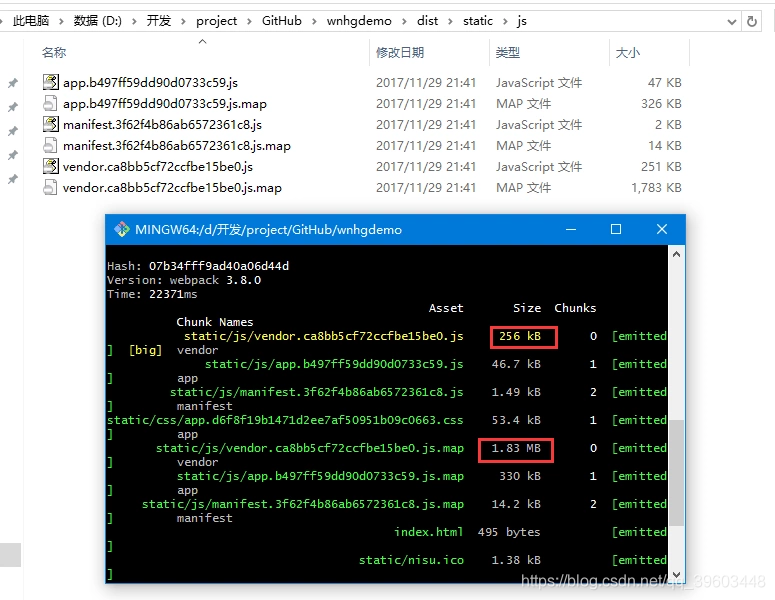Image resolution: width=775 pixels, height=600 pixels.
Task: Sort files by 名称 column
Action: click(54, 52)
